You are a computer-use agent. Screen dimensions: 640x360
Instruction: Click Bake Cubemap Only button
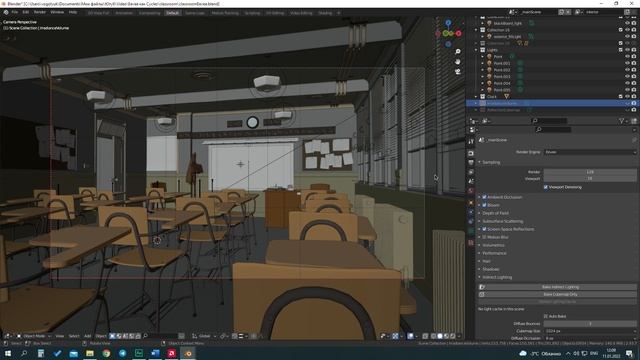click(x=557, y=294)
